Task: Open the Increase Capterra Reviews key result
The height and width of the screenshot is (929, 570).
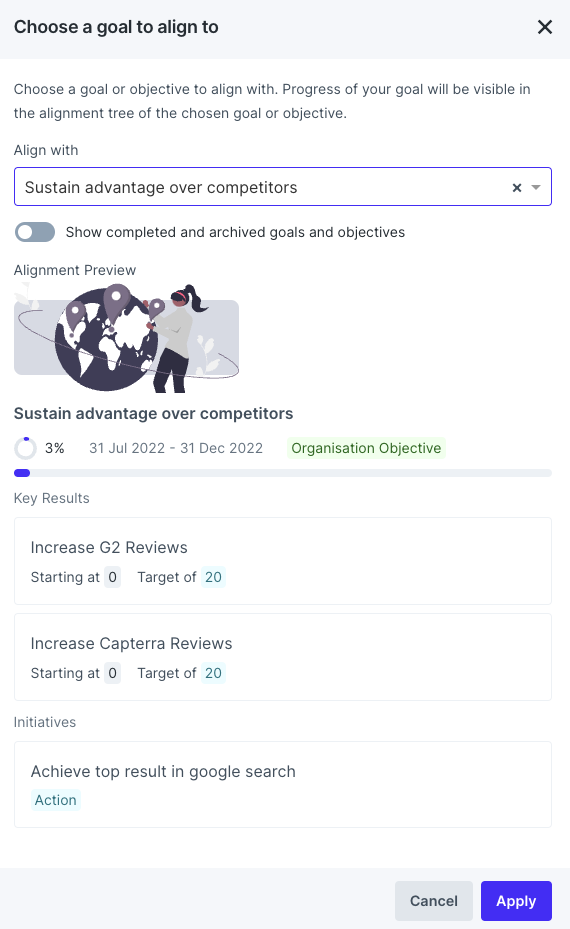Action: 283,657
